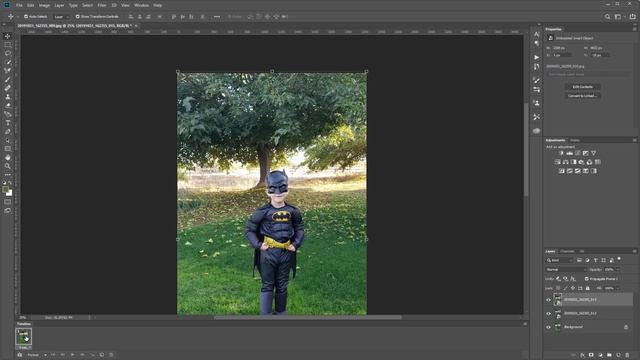Select the Clone Stamp tool

click(x=7, y=97)
